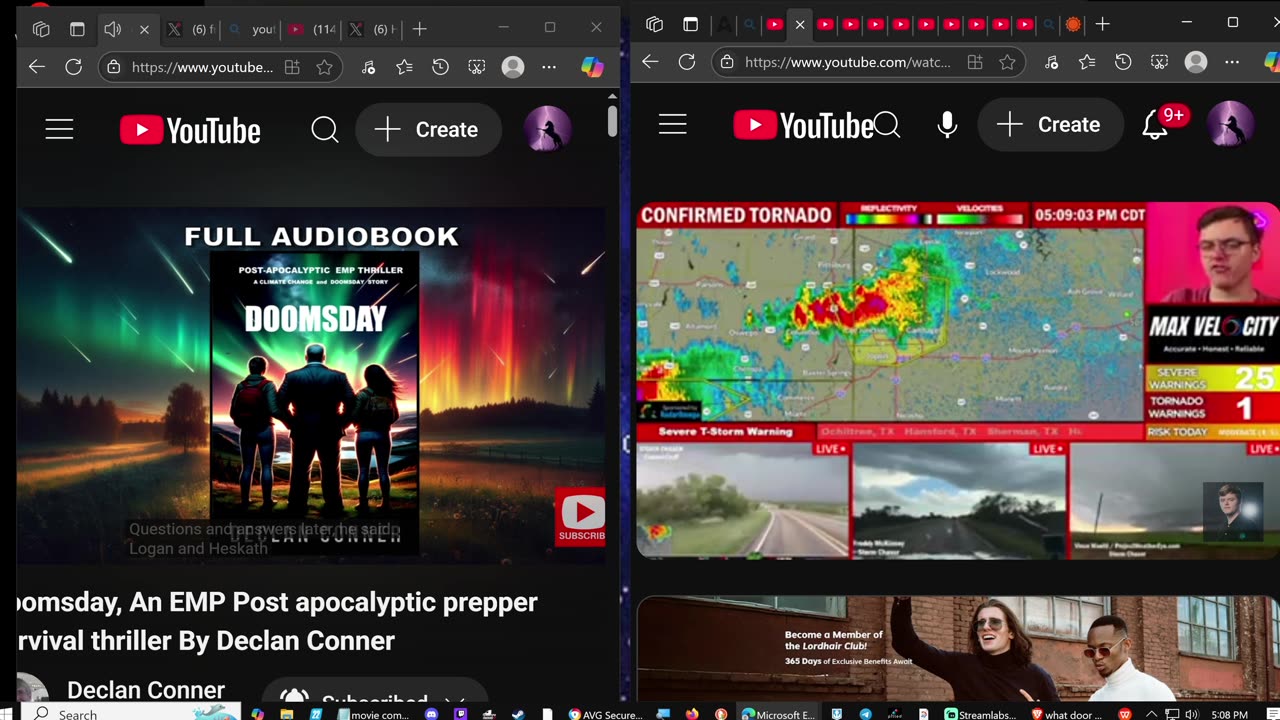1280x720 pixels.
Task: Favorite this page using star in left browser
Action: [324, 67]
